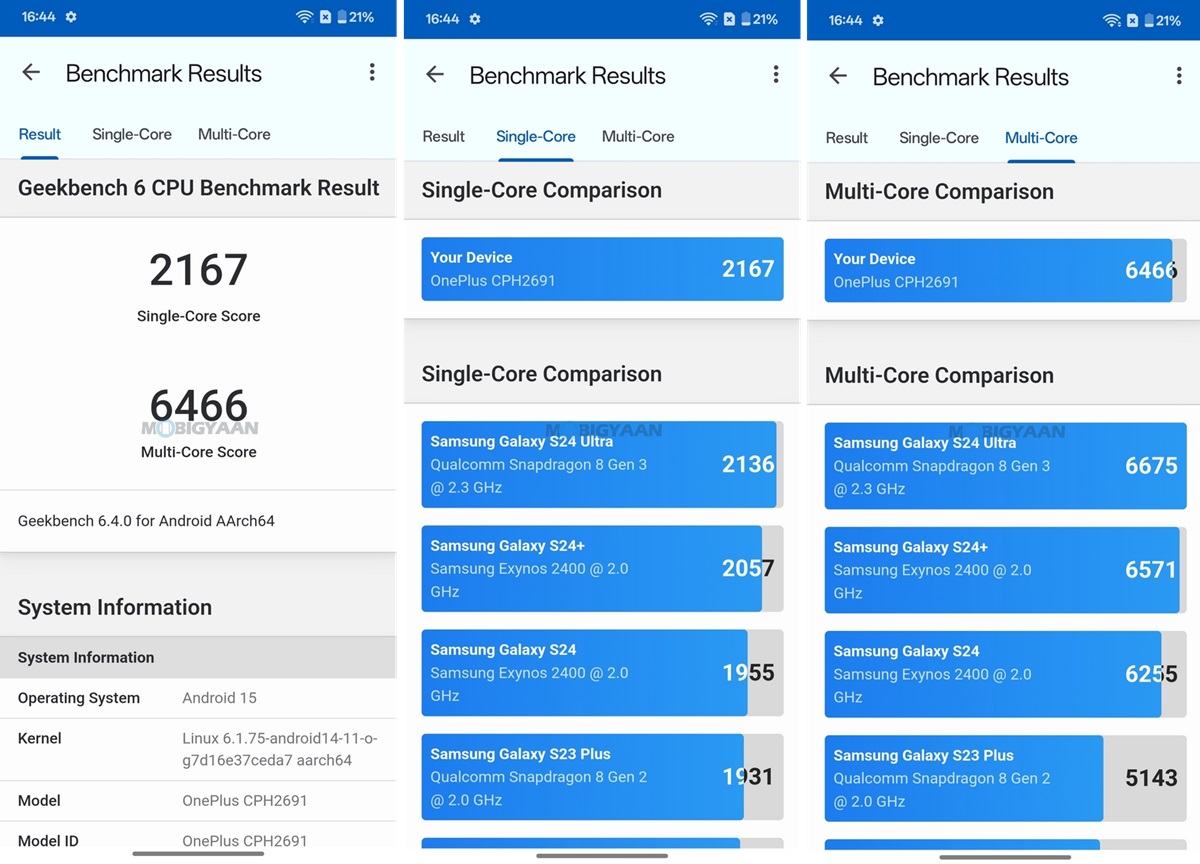The height and width of the screenshot is (864, 1200).
Task: Tap Galaxy S24+ single-core bar 2057
Action: (602, 568)
